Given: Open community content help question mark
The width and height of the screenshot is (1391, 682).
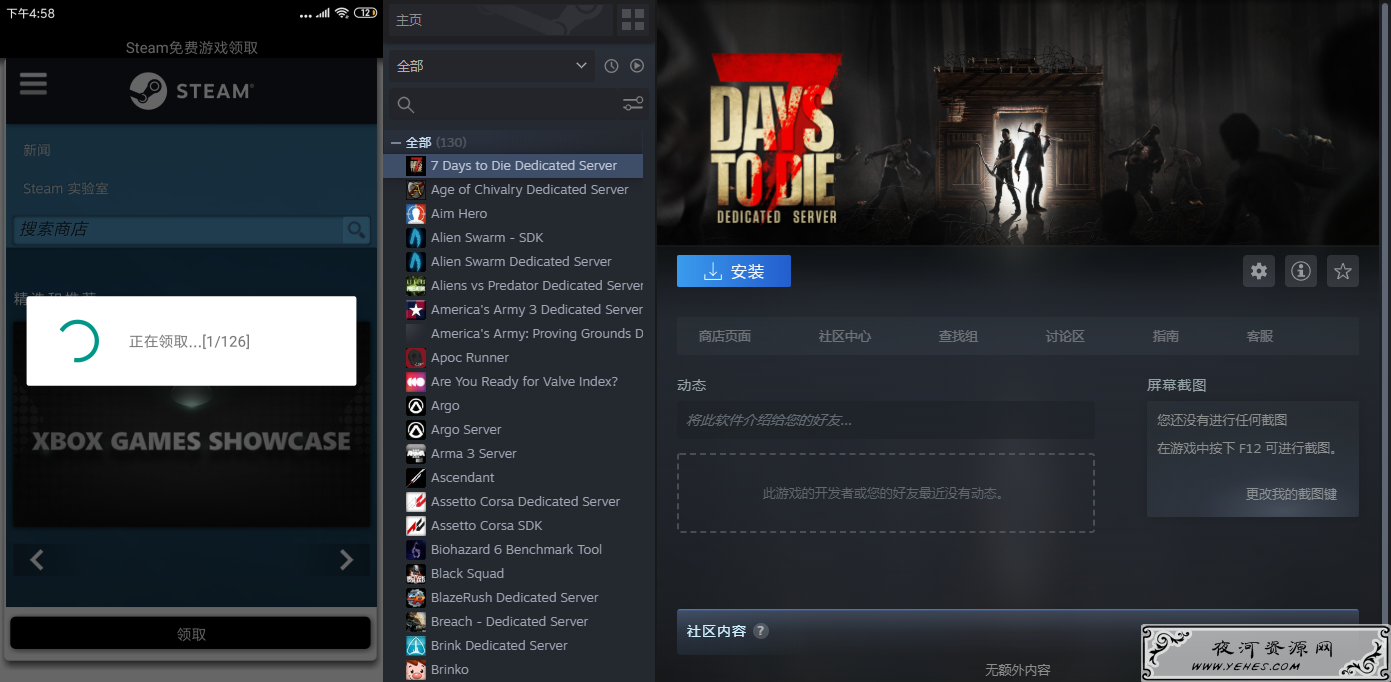Looking at the screenshot, I should point(761,631).
